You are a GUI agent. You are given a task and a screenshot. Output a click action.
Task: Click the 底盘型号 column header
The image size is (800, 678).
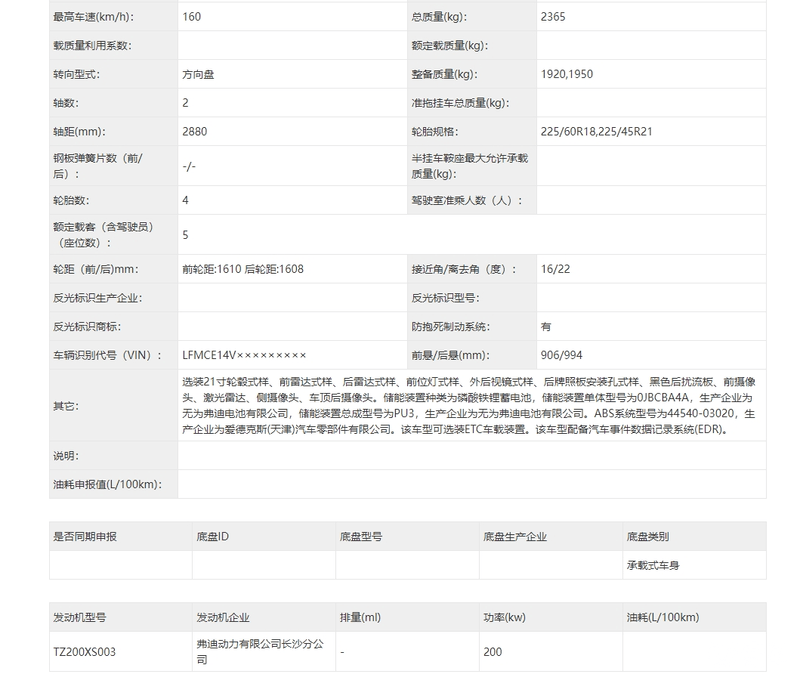361,537
